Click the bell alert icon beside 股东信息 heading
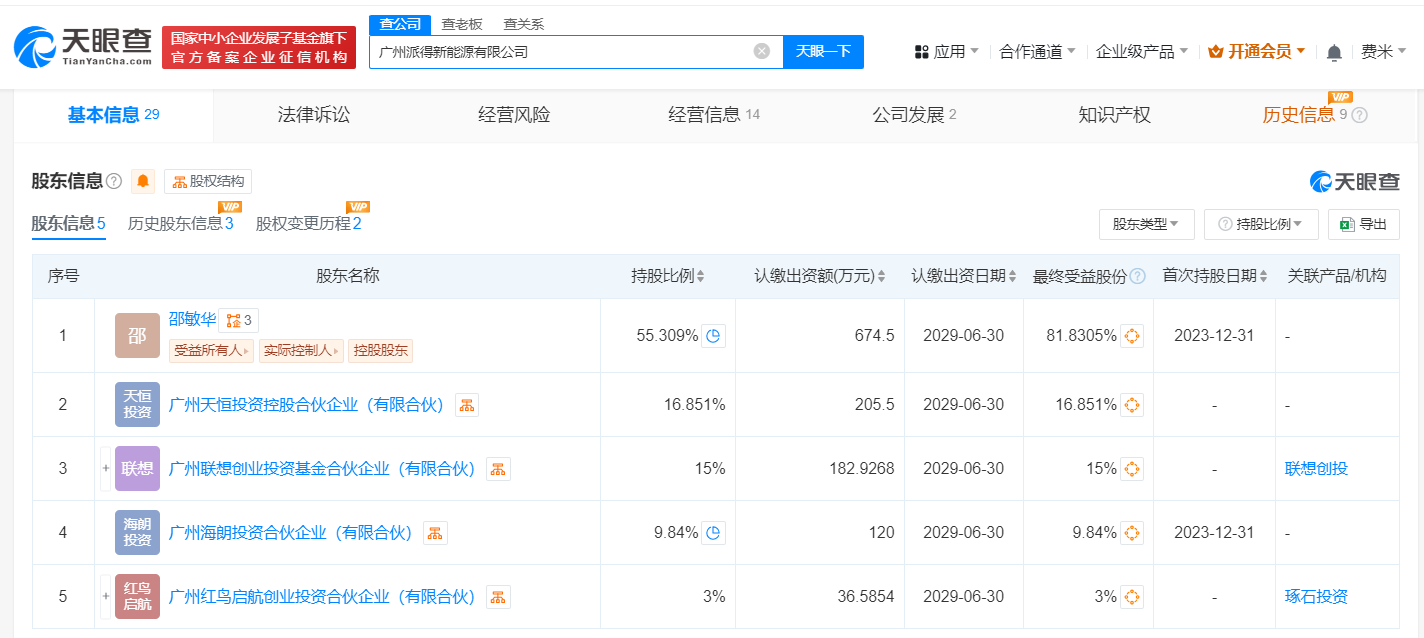The image size is (1424, 638). coord(142,181)
